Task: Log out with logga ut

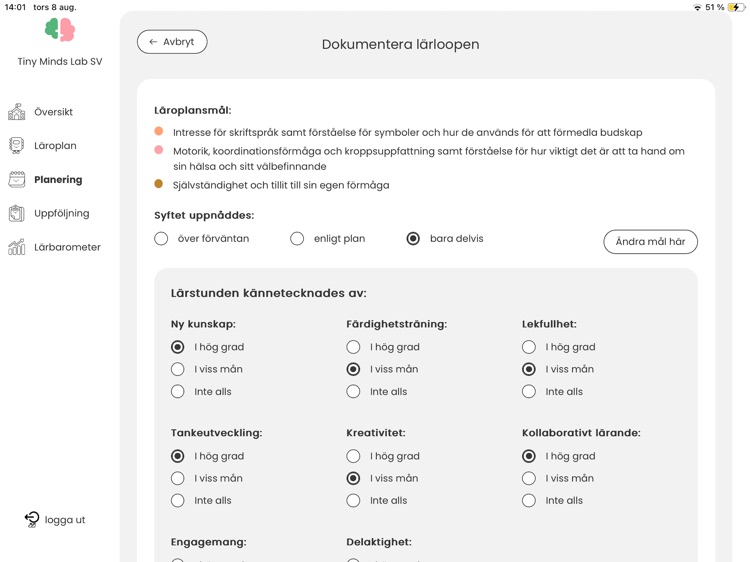Action: (x=65, y=520)
